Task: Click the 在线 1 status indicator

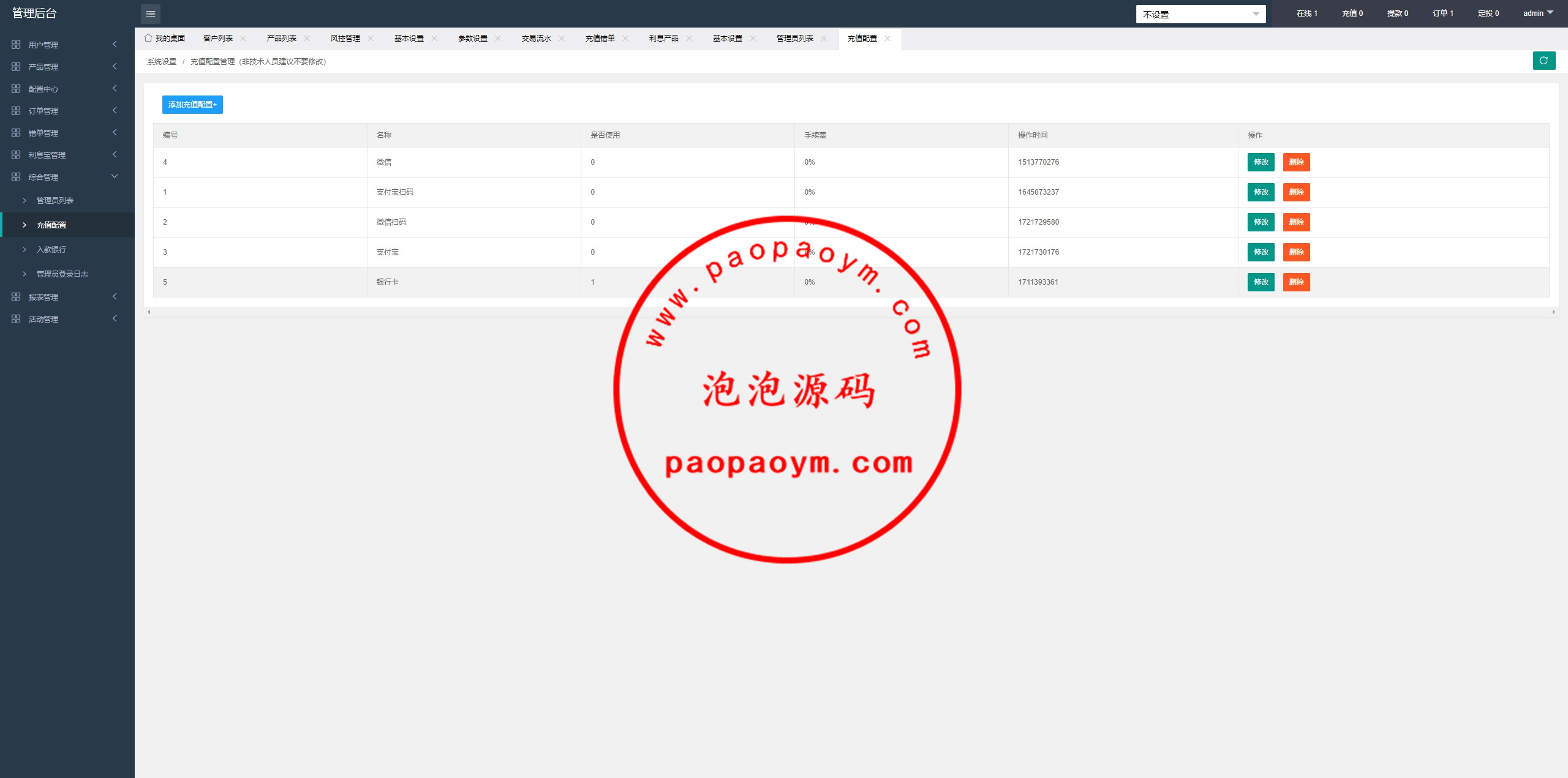Action: 1307,13
